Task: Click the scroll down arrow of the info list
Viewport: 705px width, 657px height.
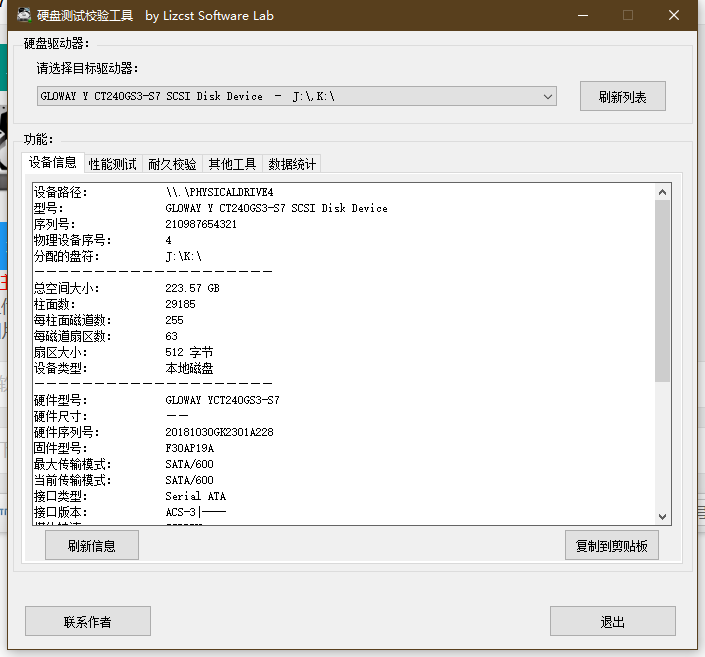Action: click(x=662, y=516)
